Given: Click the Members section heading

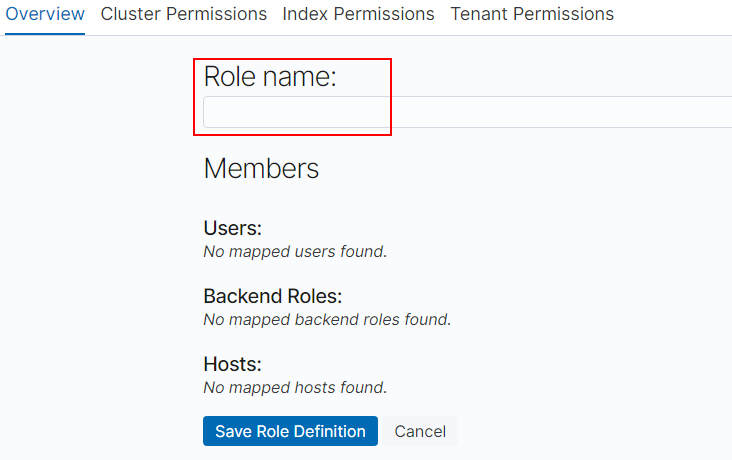Looking at the screenshot, I should coord(261,169).
